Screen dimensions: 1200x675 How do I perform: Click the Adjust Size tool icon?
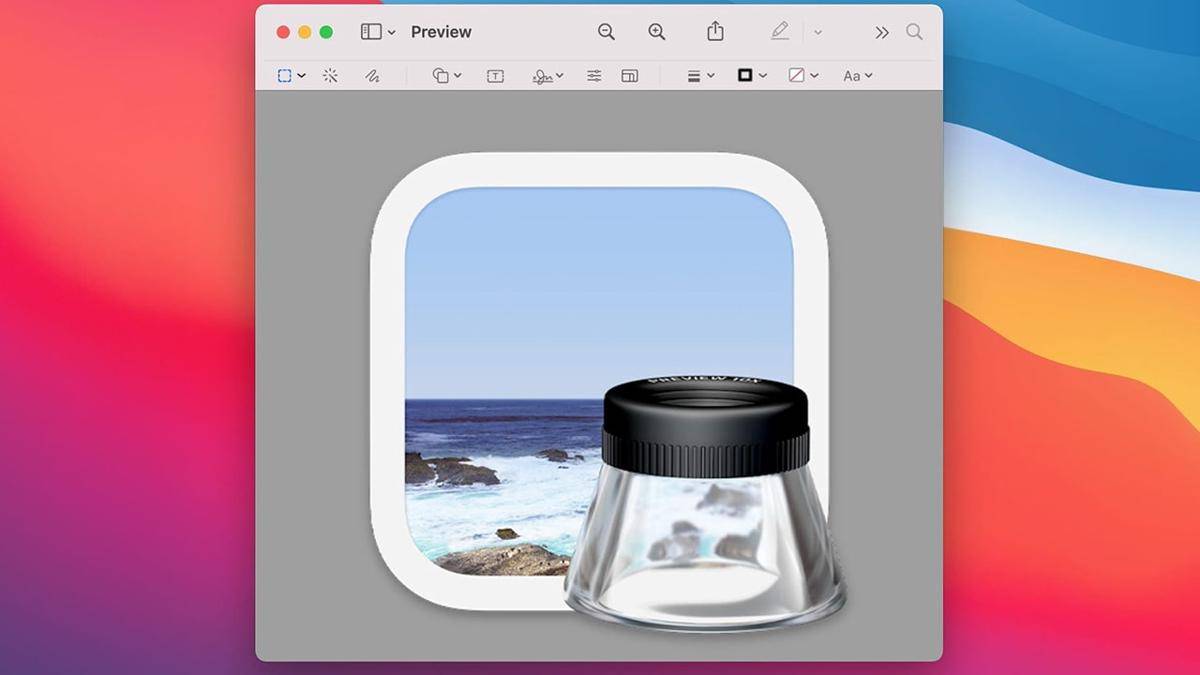629,76
